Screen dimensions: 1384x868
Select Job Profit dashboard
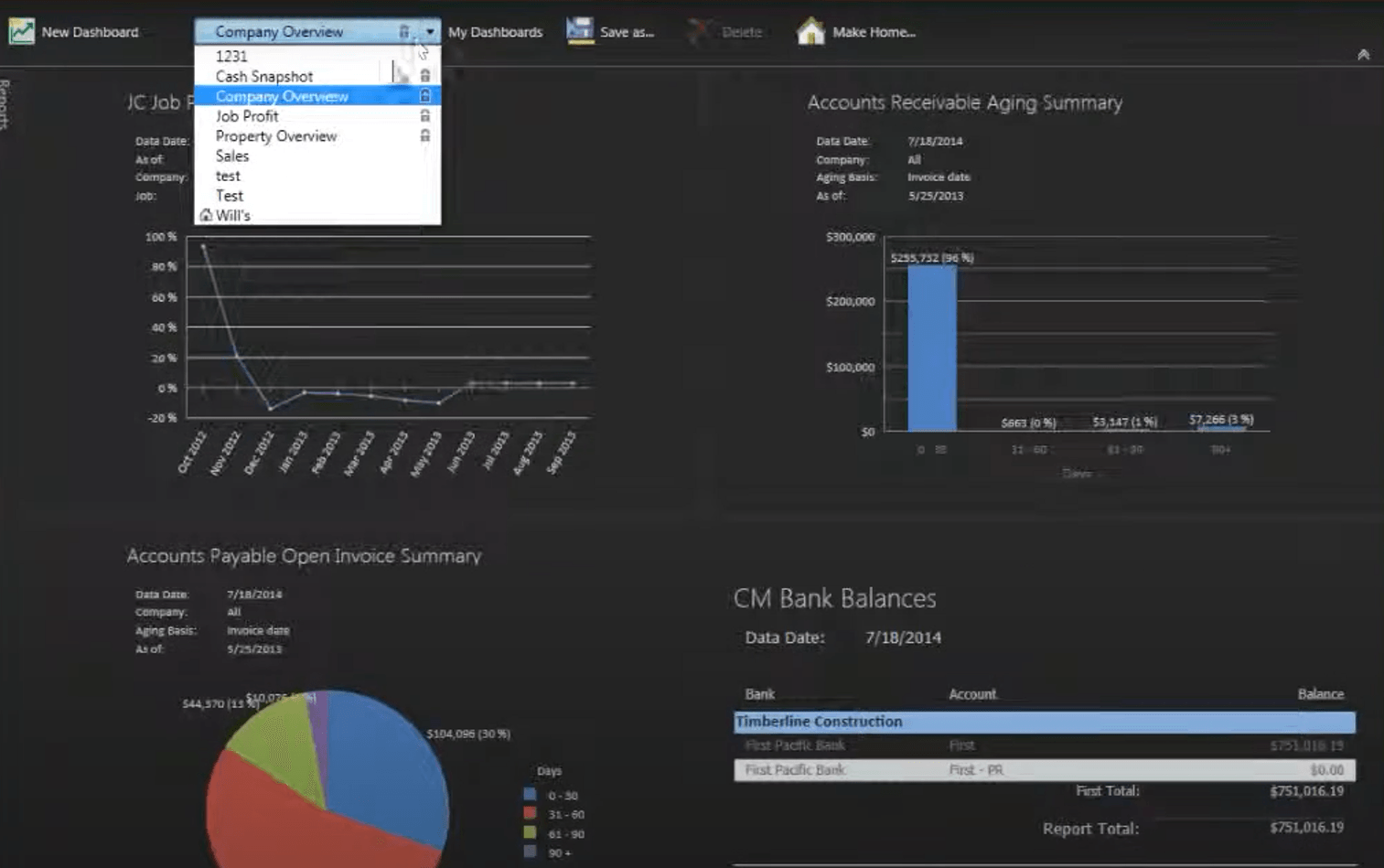[x=317, y=116]
